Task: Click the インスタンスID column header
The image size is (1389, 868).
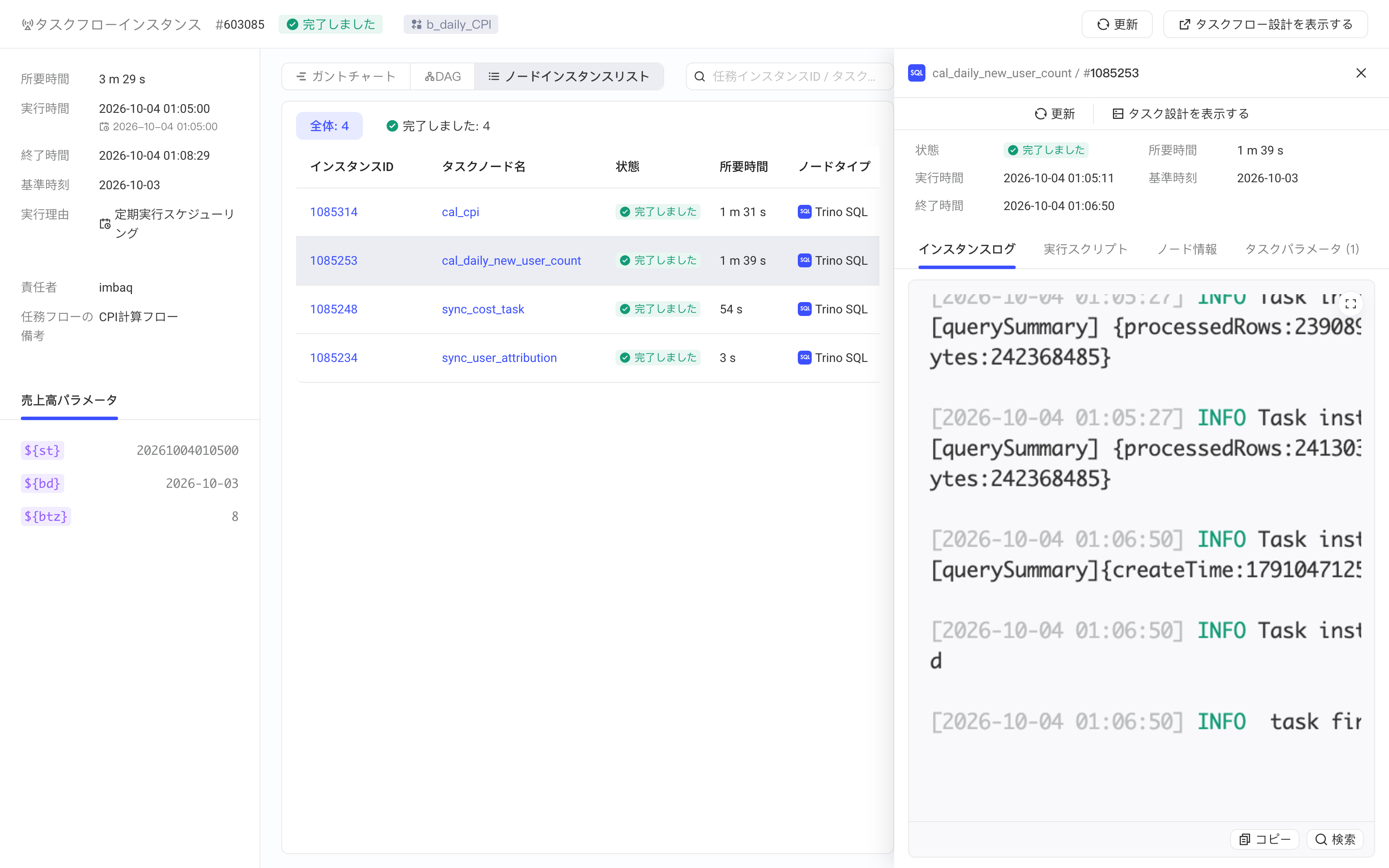Action: 352,167
